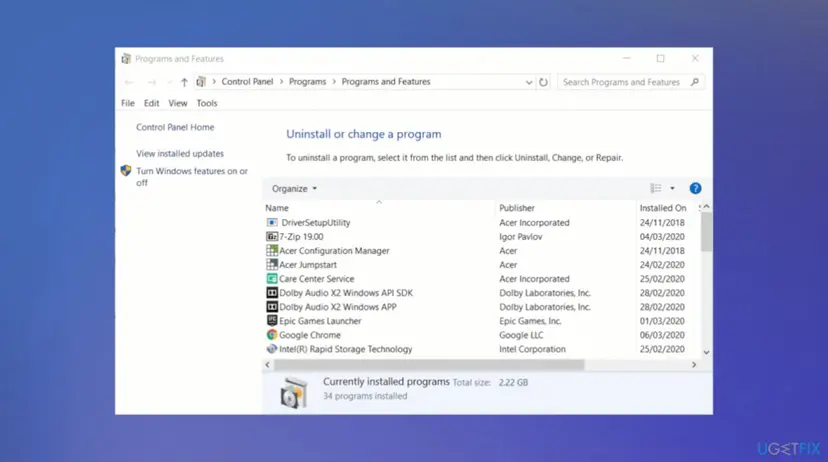The width and height of the screenshot is (828, 462).
Task: Click the Dolby Audio X2 Windows API SDK icon
Action: click(271, 293)
